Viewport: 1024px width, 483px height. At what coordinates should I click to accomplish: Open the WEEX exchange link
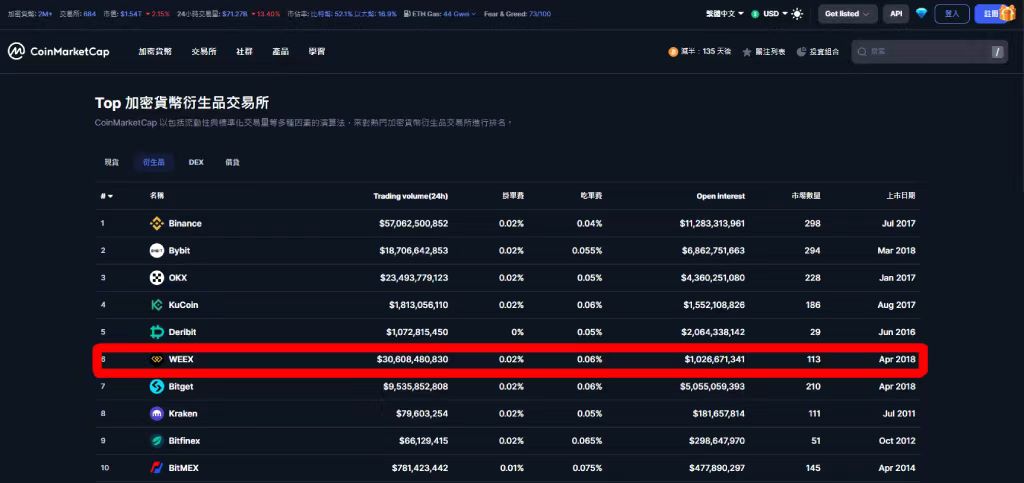point(181,359)
